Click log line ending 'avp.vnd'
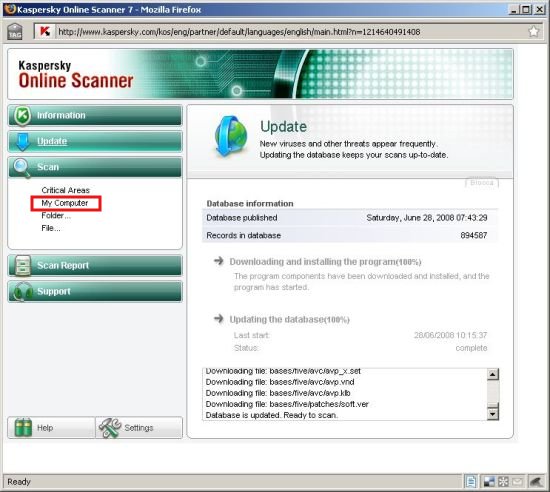The width and height of the screenshot is (550, 492). click(280, 382)
